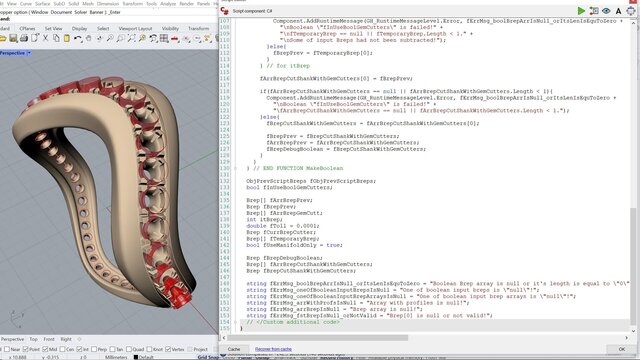Disable the Point object snap
640x360 pixels.
point(25,349)
